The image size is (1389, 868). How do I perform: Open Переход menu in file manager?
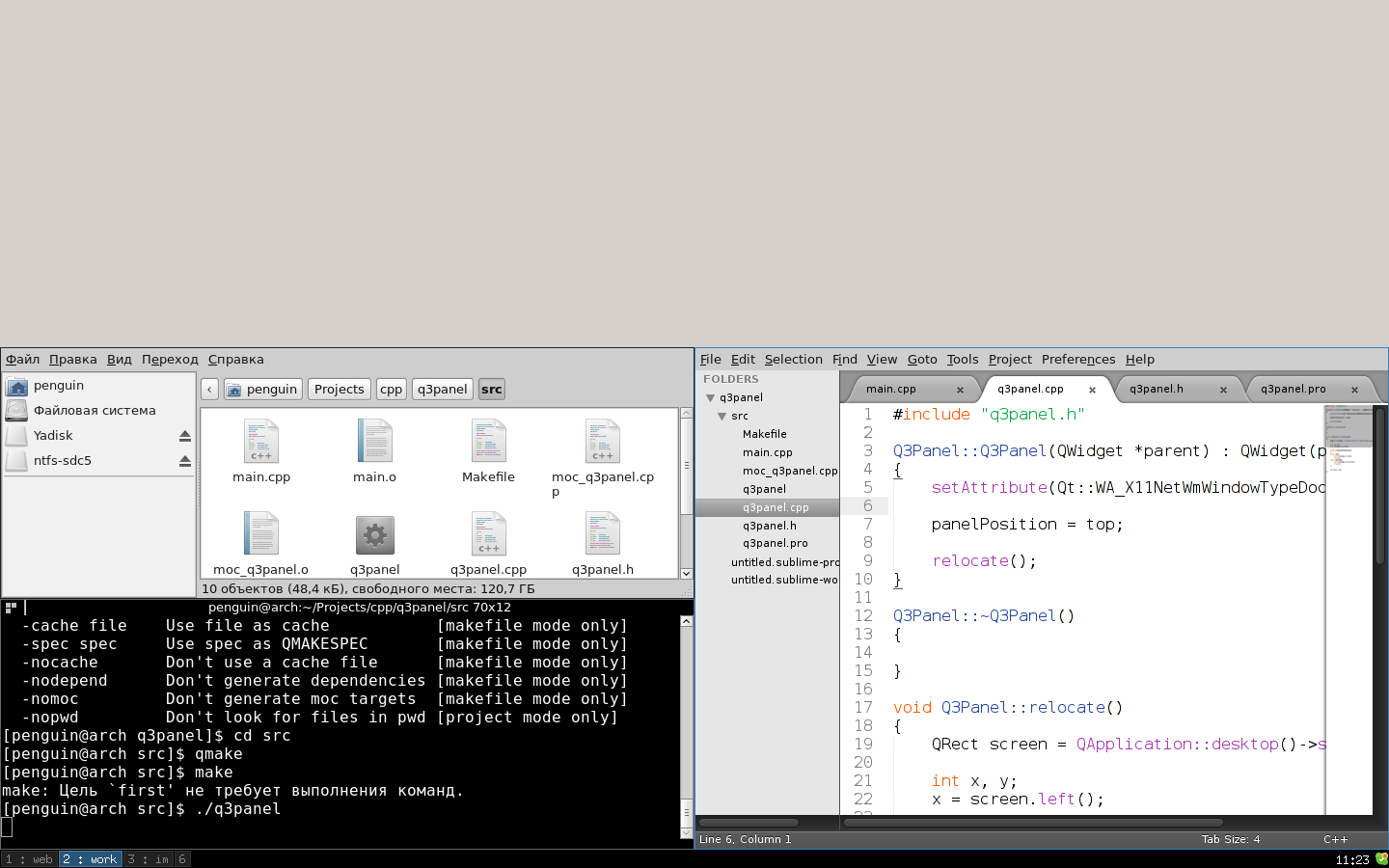pyautogui.click(x=170, y=360)
